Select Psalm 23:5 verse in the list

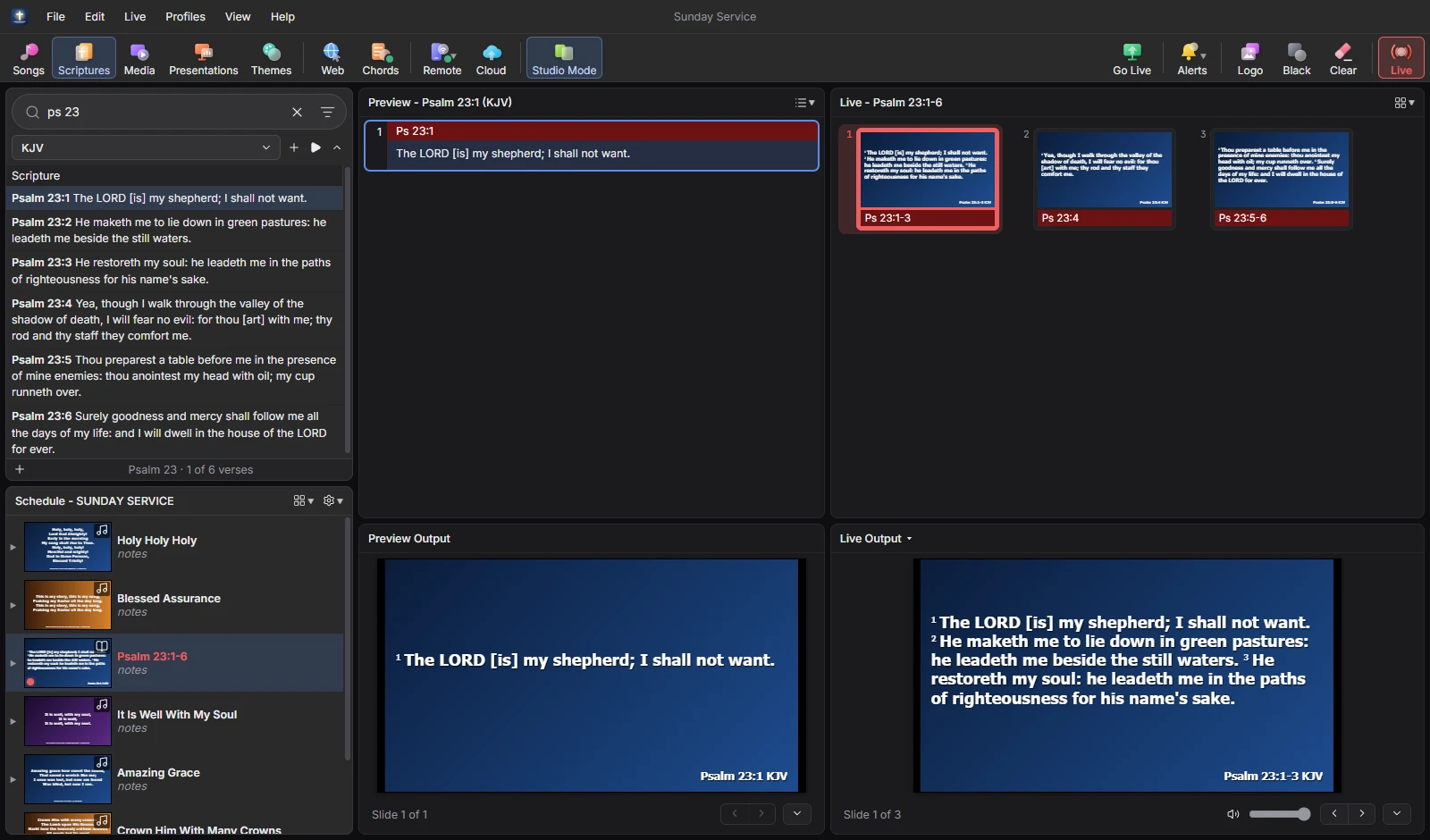click(174, 376)
